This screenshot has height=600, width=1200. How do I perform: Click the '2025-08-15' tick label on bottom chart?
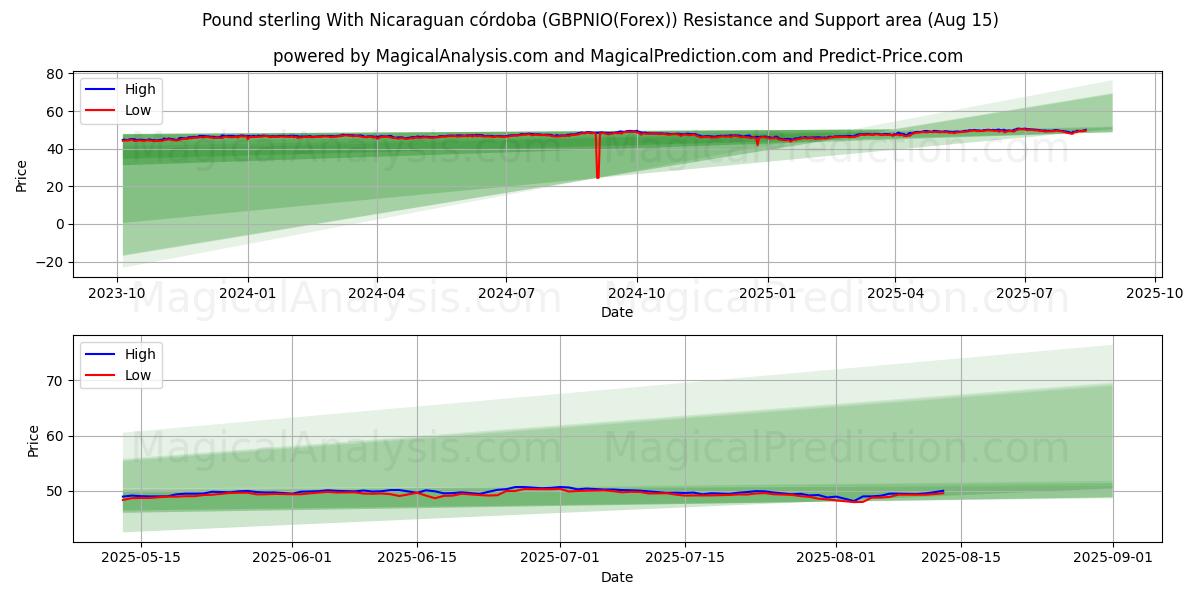click(x=961, y=559)
